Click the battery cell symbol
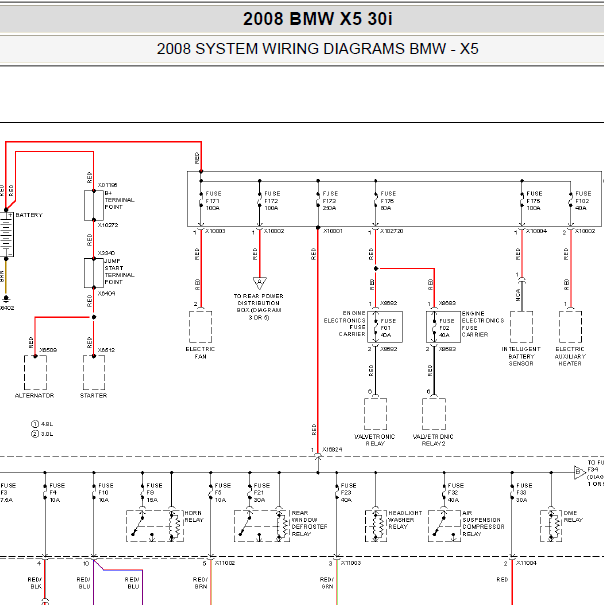The image size is (604, 605). [7, 234]
